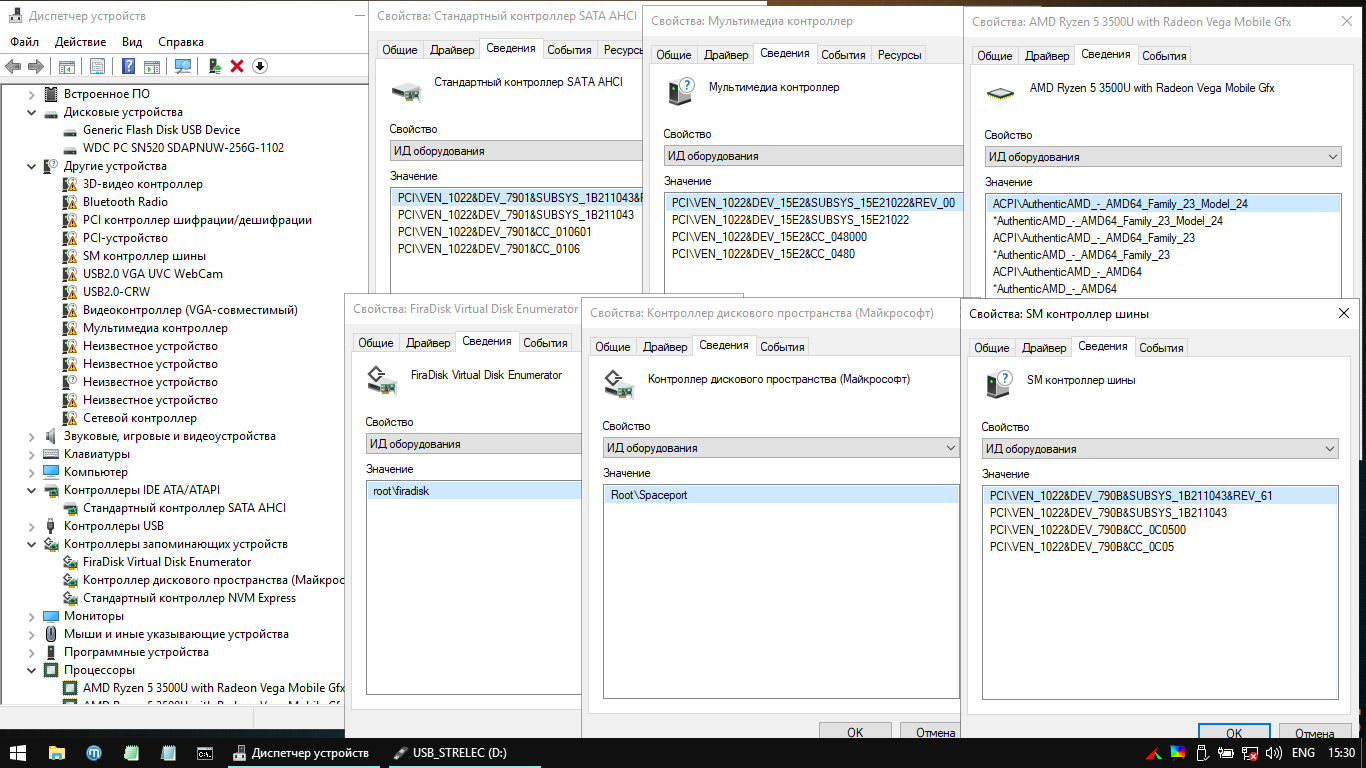Click the red X Uninstall device icon
Image resolution: width=1366 pixels, height=768 pixels.
click(237, 66)
